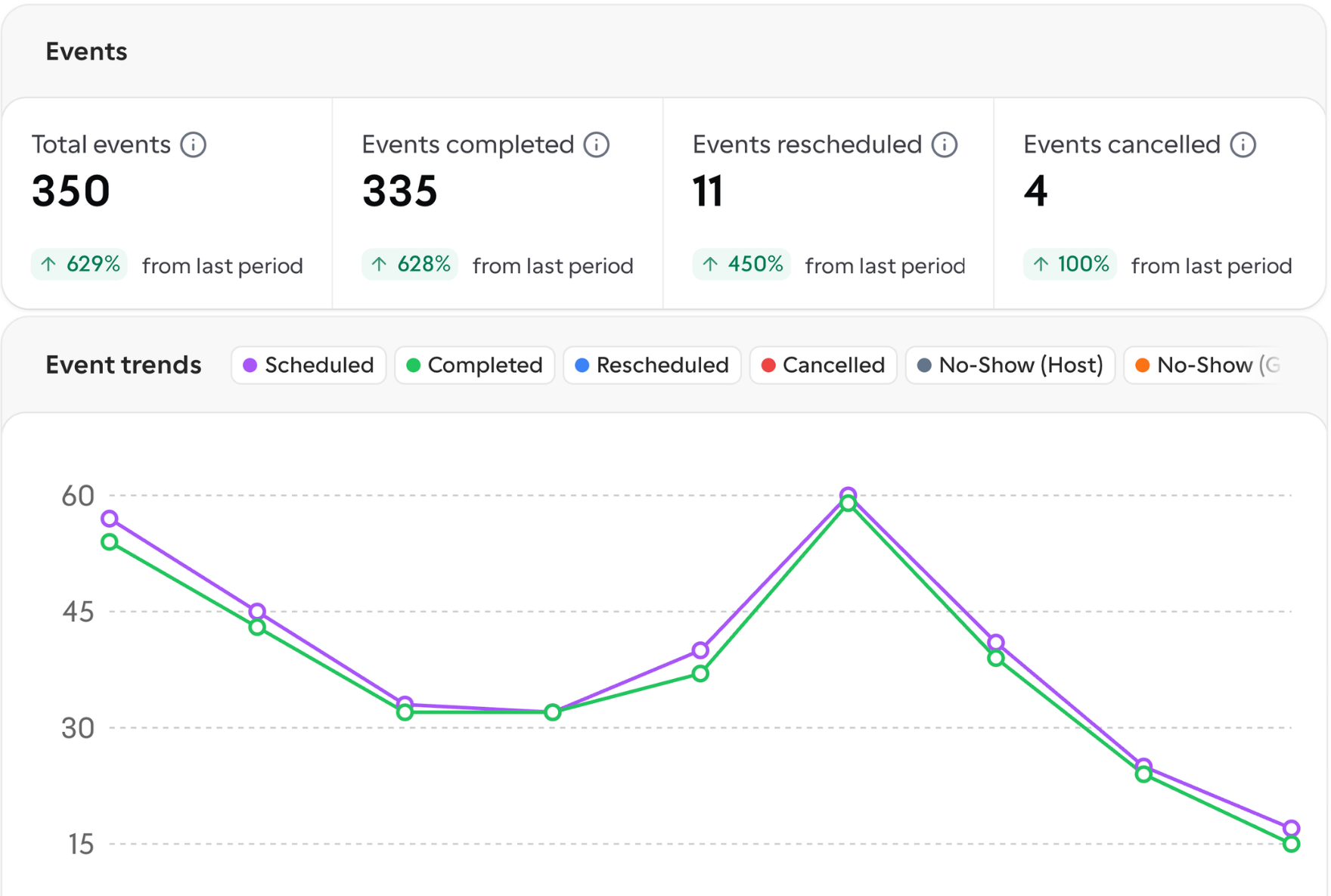Click the 100% up-arrow trend badge

[x=1070, y=265]
